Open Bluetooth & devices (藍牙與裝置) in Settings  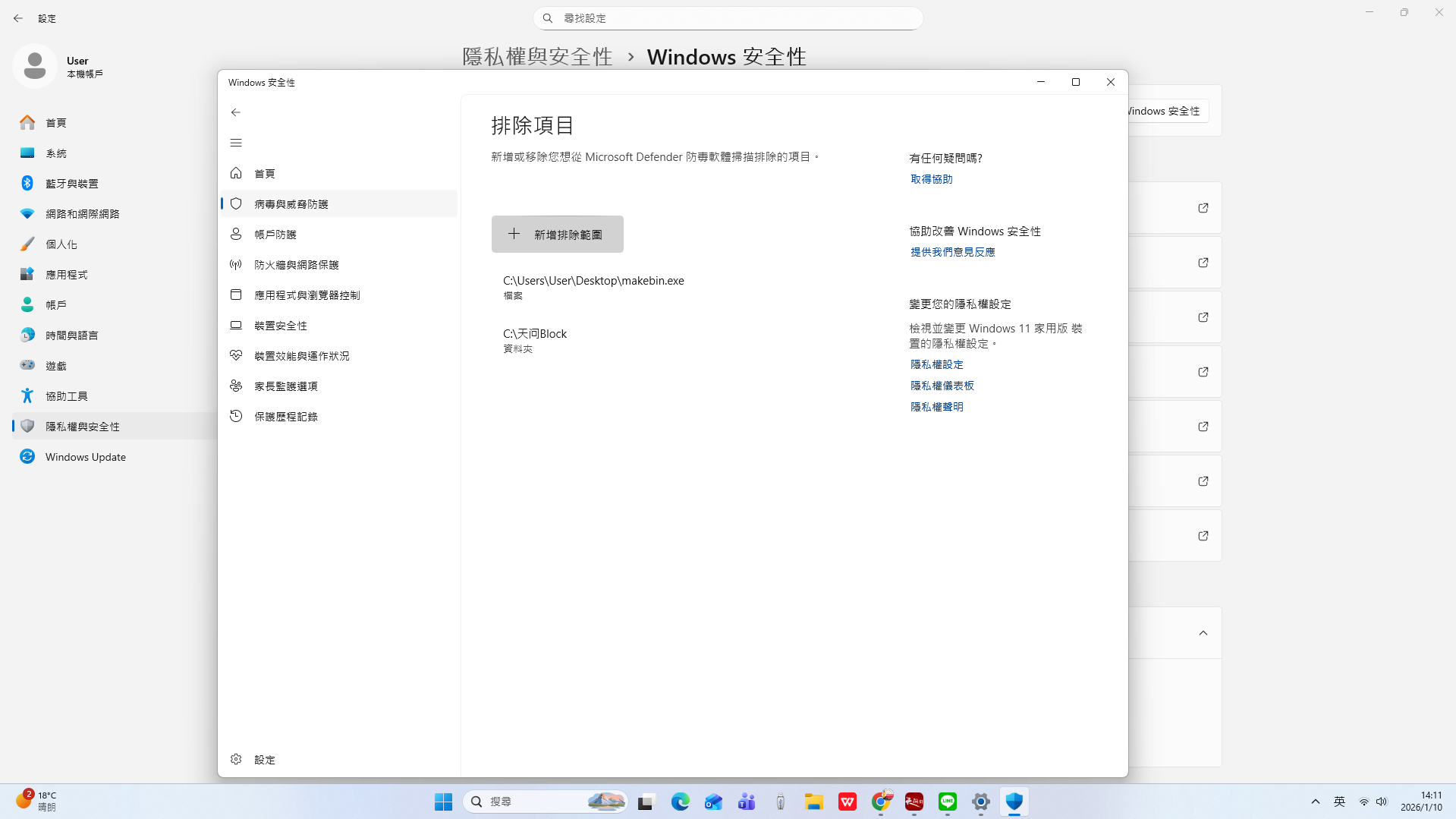[114, 183]
